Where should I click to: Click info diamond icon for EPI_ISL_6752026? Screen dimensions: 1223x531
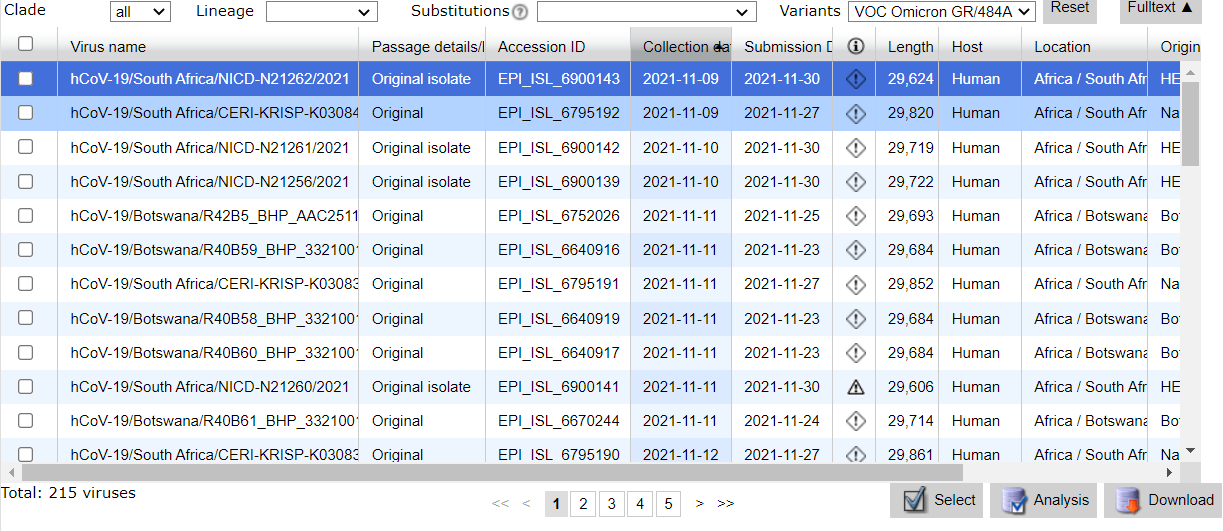855,216
